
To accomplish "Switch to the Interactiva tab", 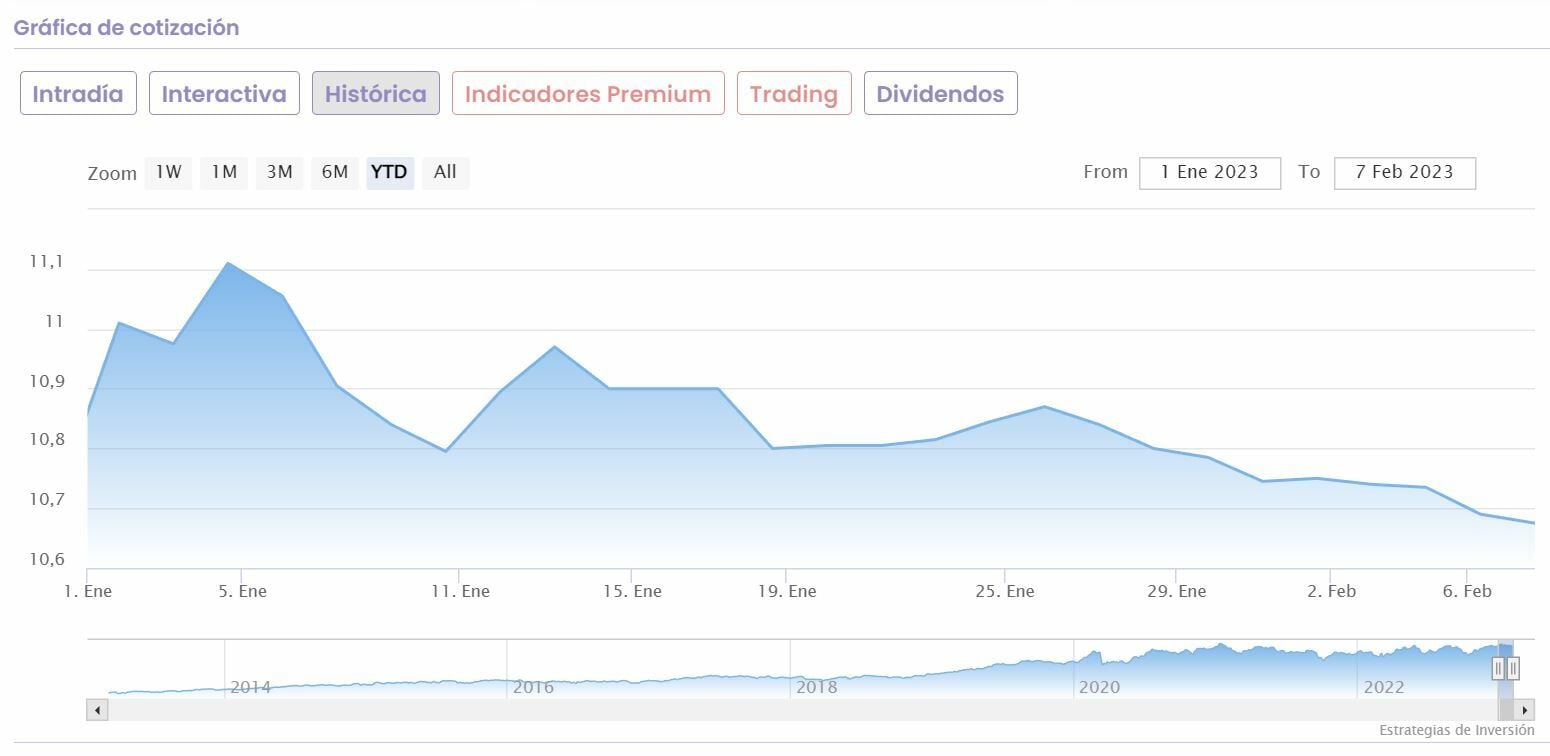I will [x=224, y=94].
